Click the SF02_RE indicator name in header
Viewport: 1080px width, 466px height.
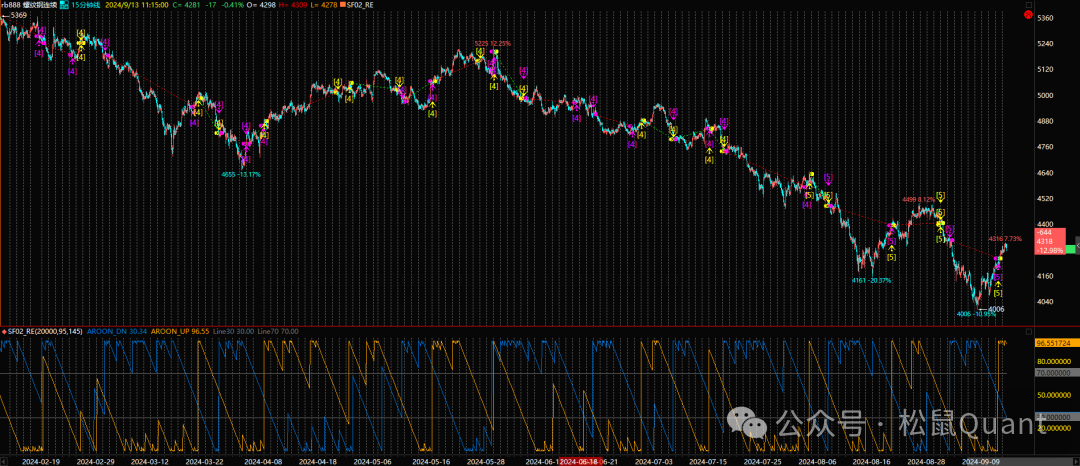(362, 5)
